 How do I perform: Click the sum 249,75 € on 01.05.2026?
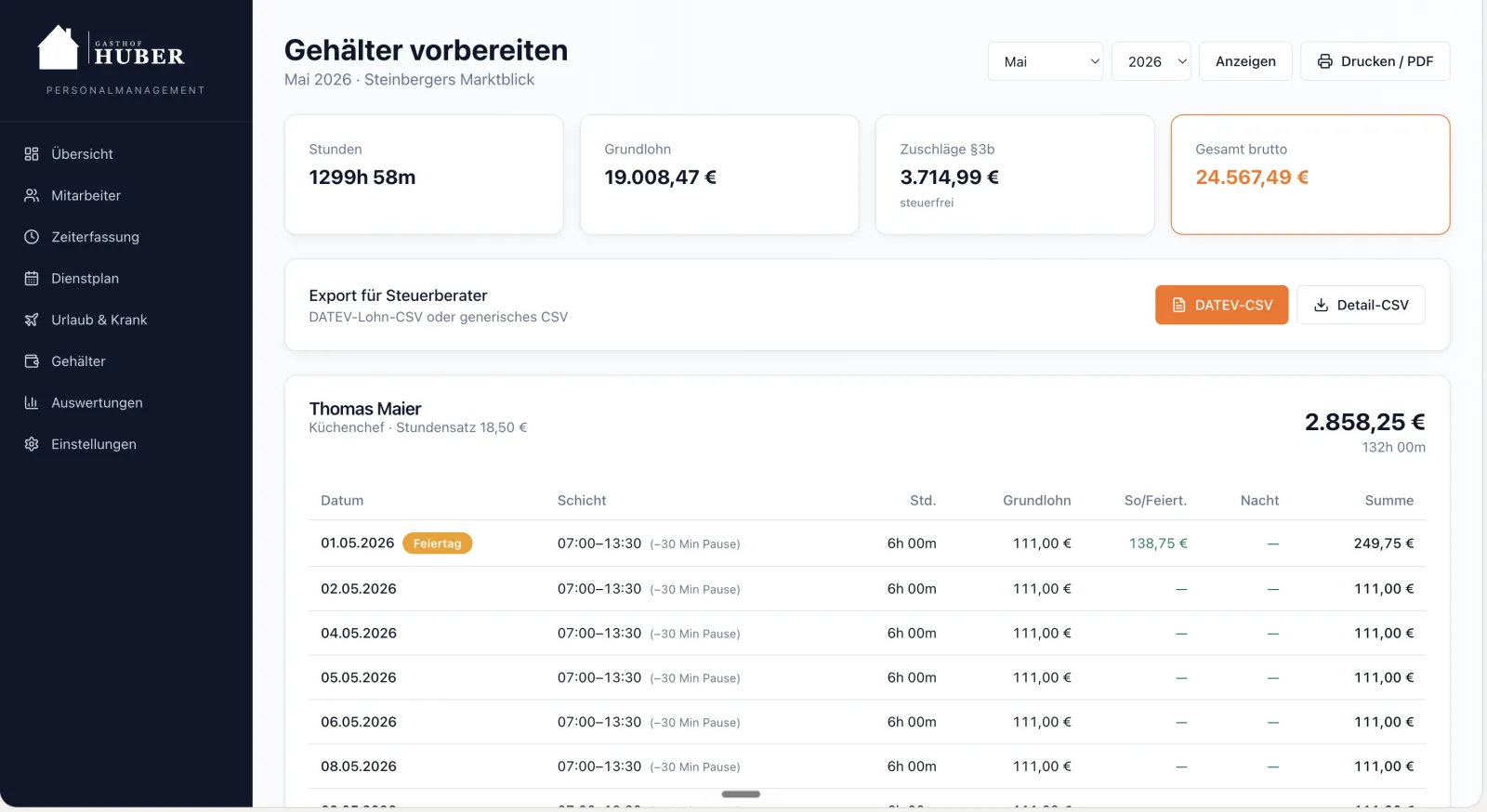tap(1384, 544)
